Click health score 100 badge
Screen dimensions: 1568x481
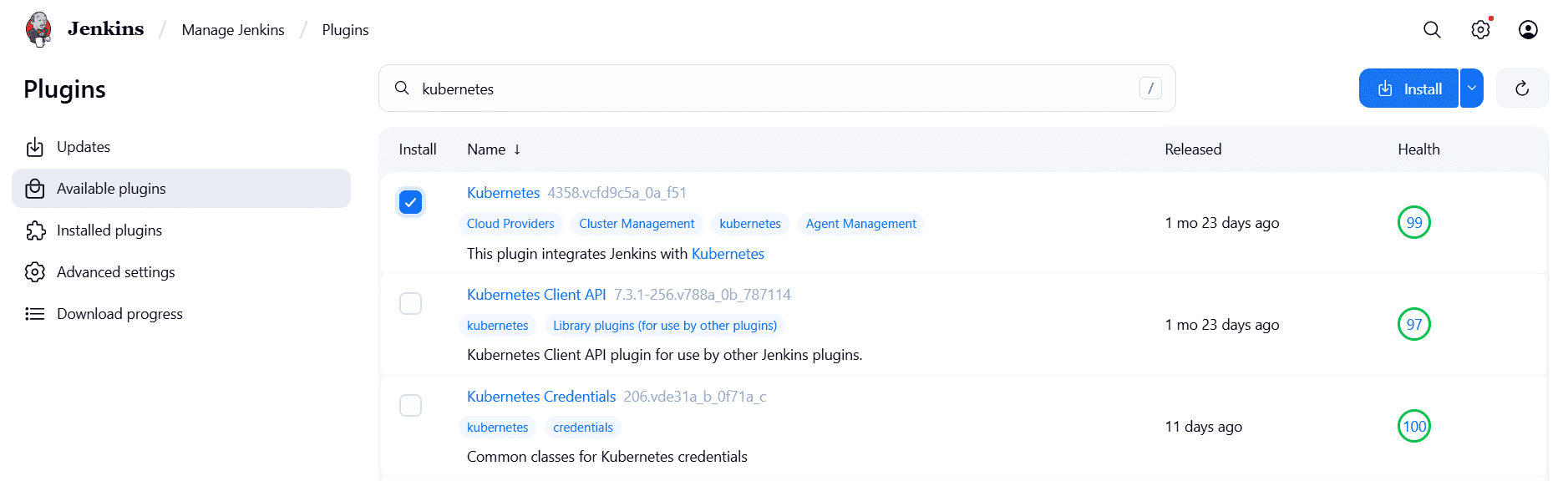pyautogui.click(x=1414, y=427)
